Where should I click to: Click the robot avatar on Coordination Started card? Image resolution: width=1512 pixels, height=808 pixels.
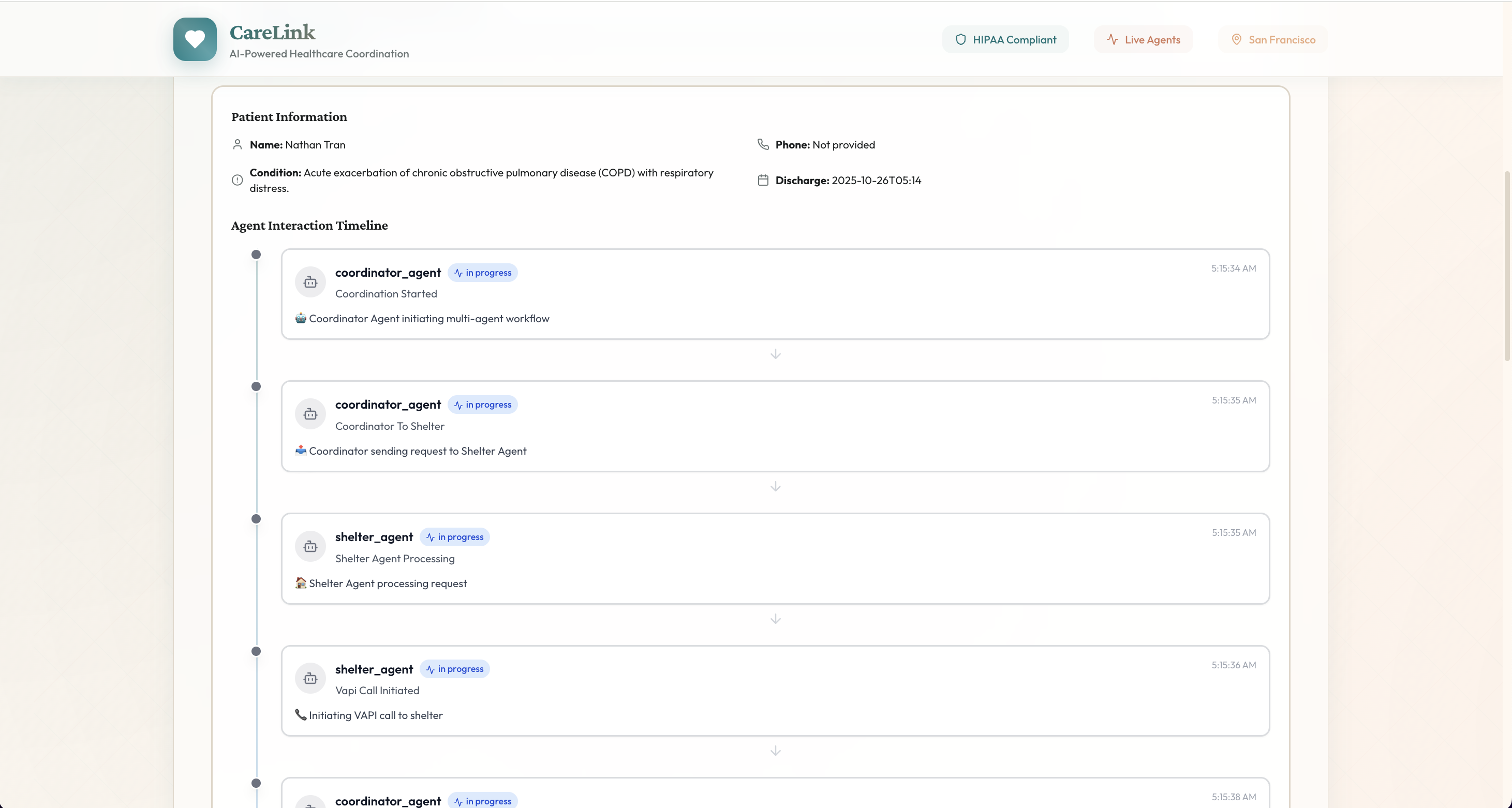coord(310,282)
